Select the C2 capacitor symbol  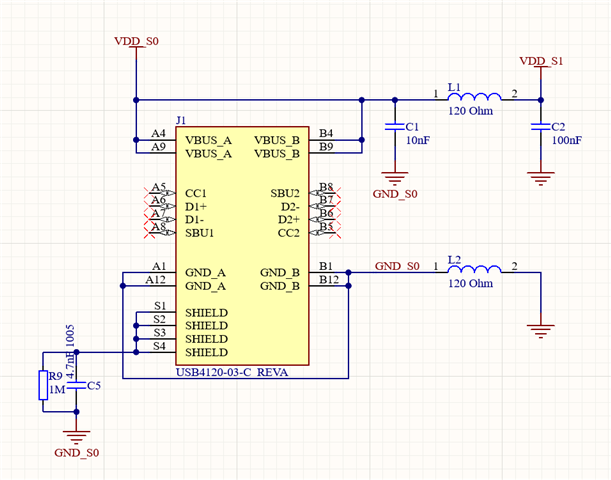(540, 127)
